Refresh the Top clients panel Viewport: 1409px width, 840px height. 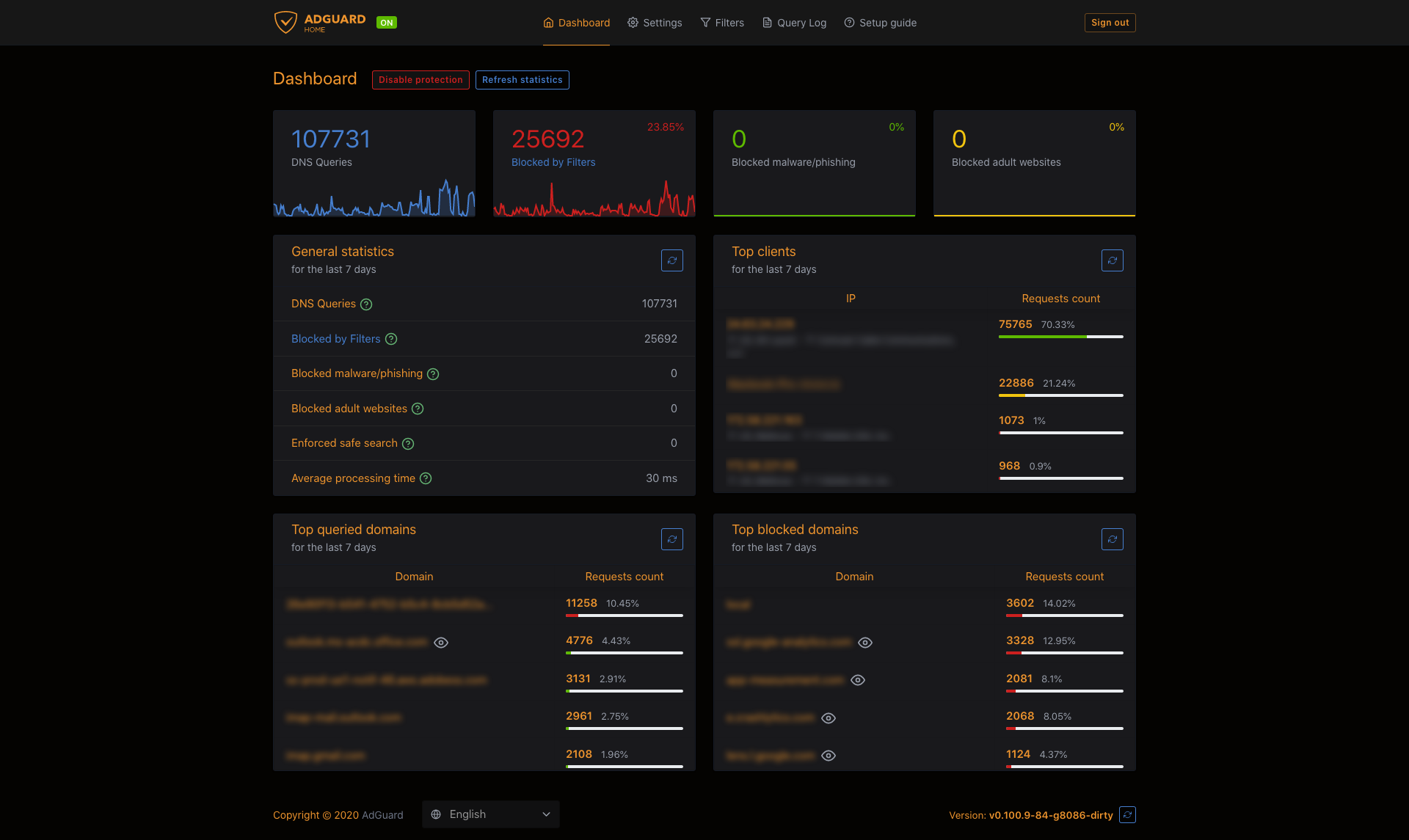[1112, 260]
